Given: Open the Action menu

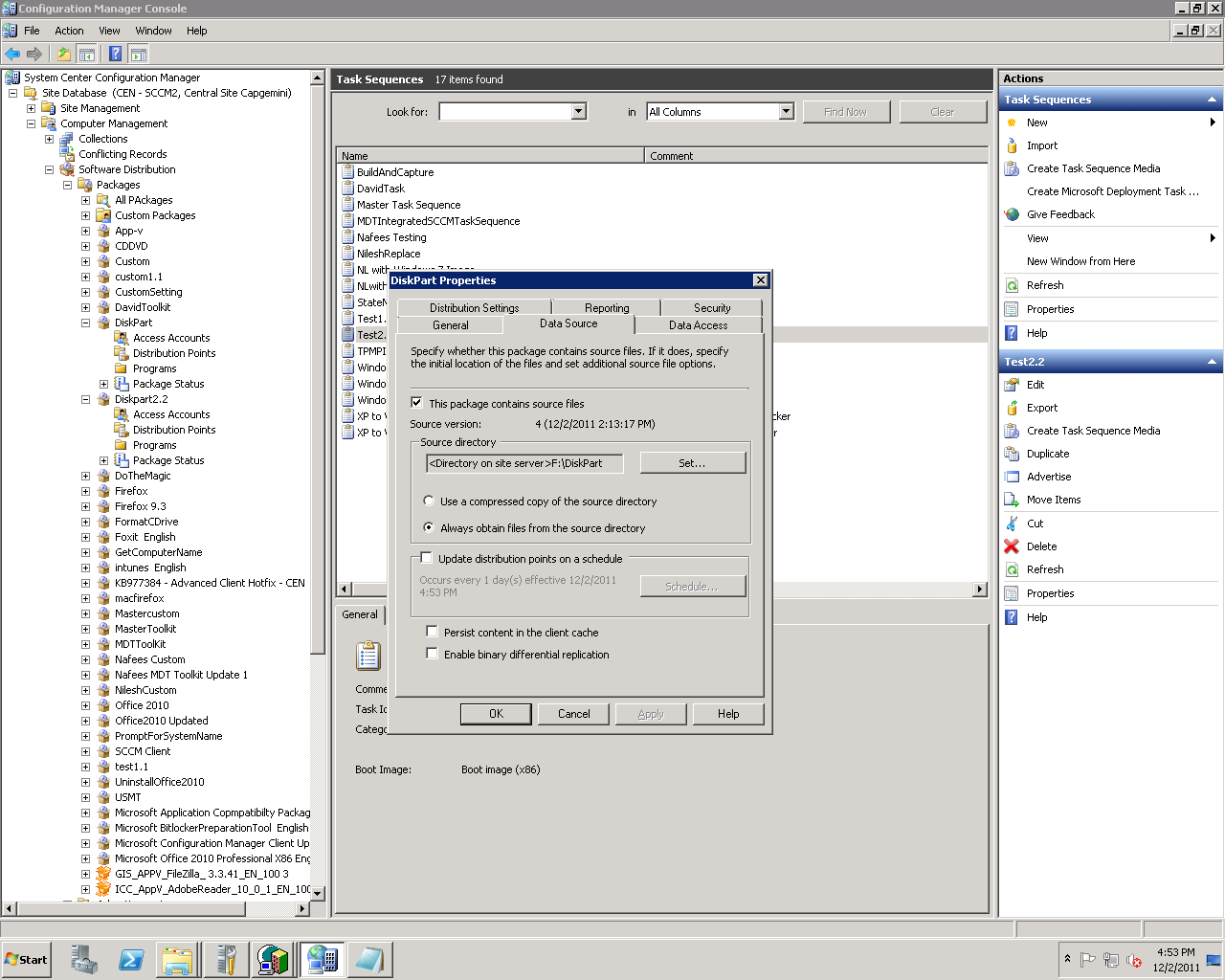Looking at the screenshot, I should point(69,31).
